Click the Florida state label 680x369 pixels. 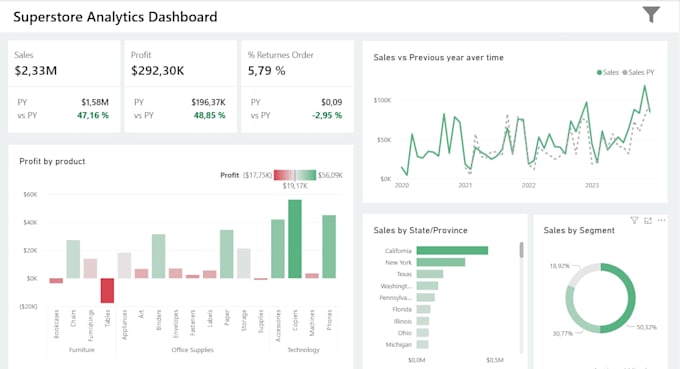coord(402,309)
